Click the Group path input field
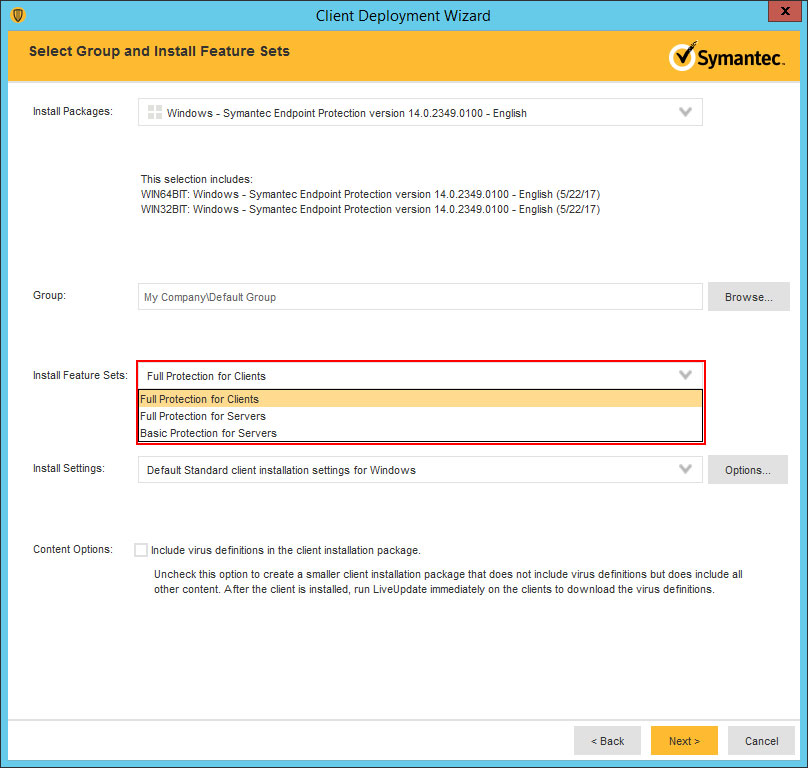This screenshot has height=768, width=808. pyautogui.click(x=420, y=296)
